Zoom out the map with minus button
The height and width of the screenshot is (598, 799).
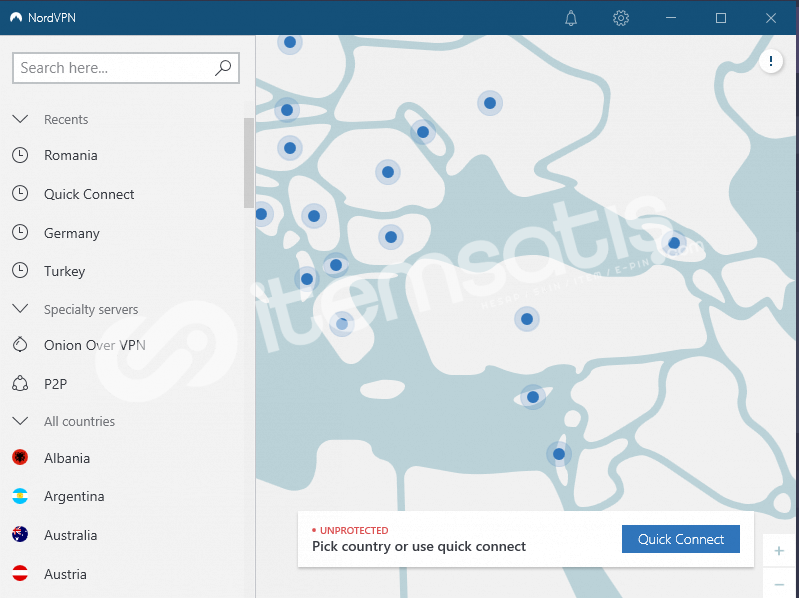tap(779, 584)
